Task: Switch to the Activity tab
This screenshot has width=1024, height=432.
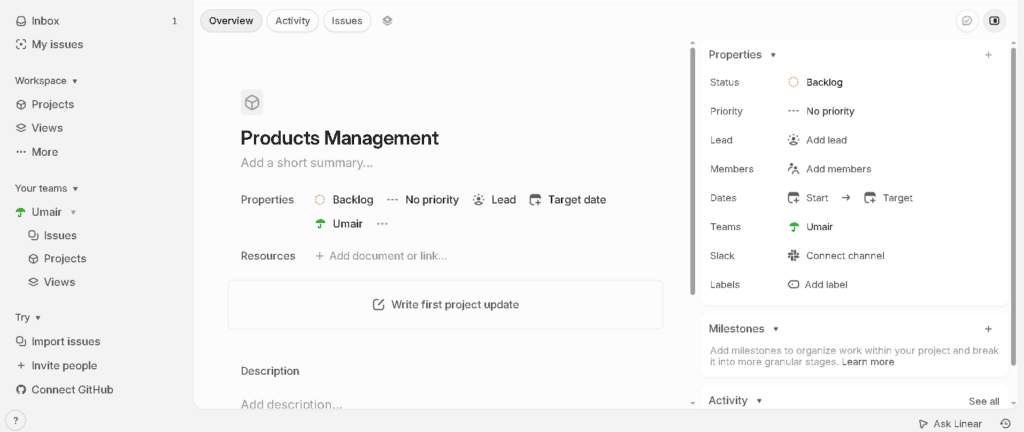Action: pyautogui.click(x=293, y=21)
